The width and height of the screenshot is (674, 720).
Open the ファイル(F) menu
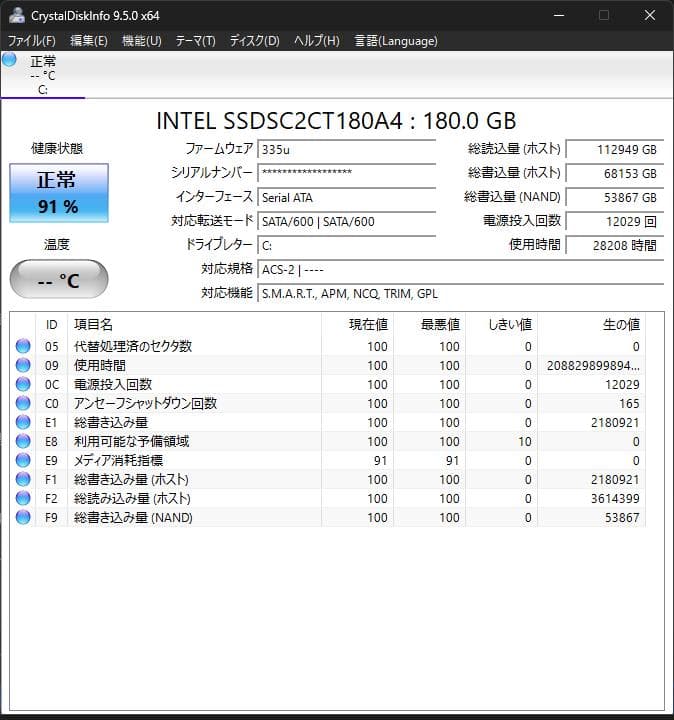32,41
